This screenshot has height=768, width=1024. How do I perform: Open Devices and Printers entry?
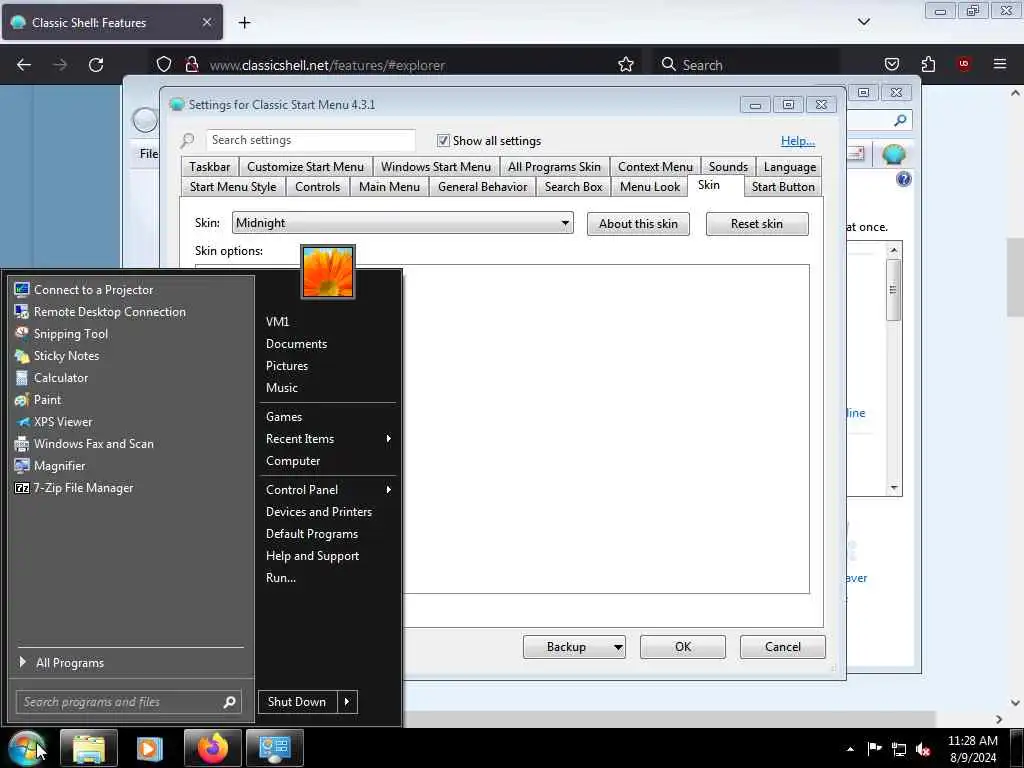click(319, 512)
